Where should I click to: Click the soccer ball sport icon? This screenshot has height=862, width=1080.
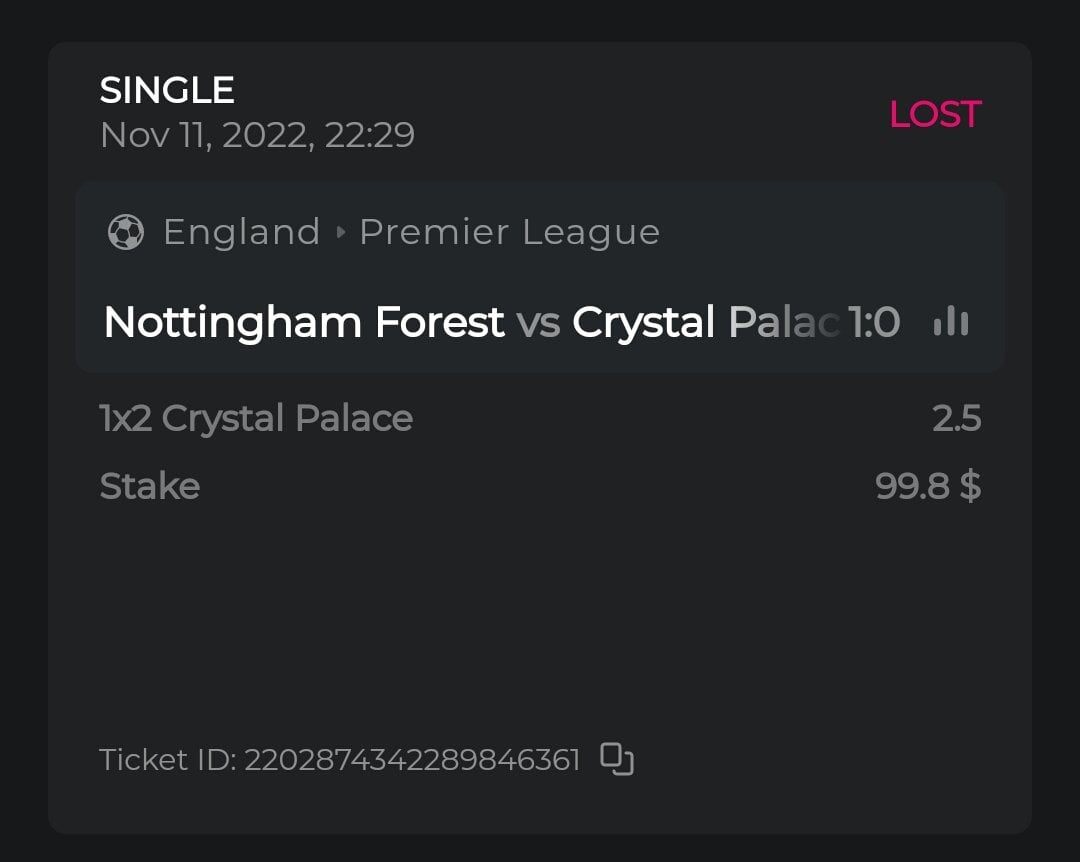click(x=126, y=232)
